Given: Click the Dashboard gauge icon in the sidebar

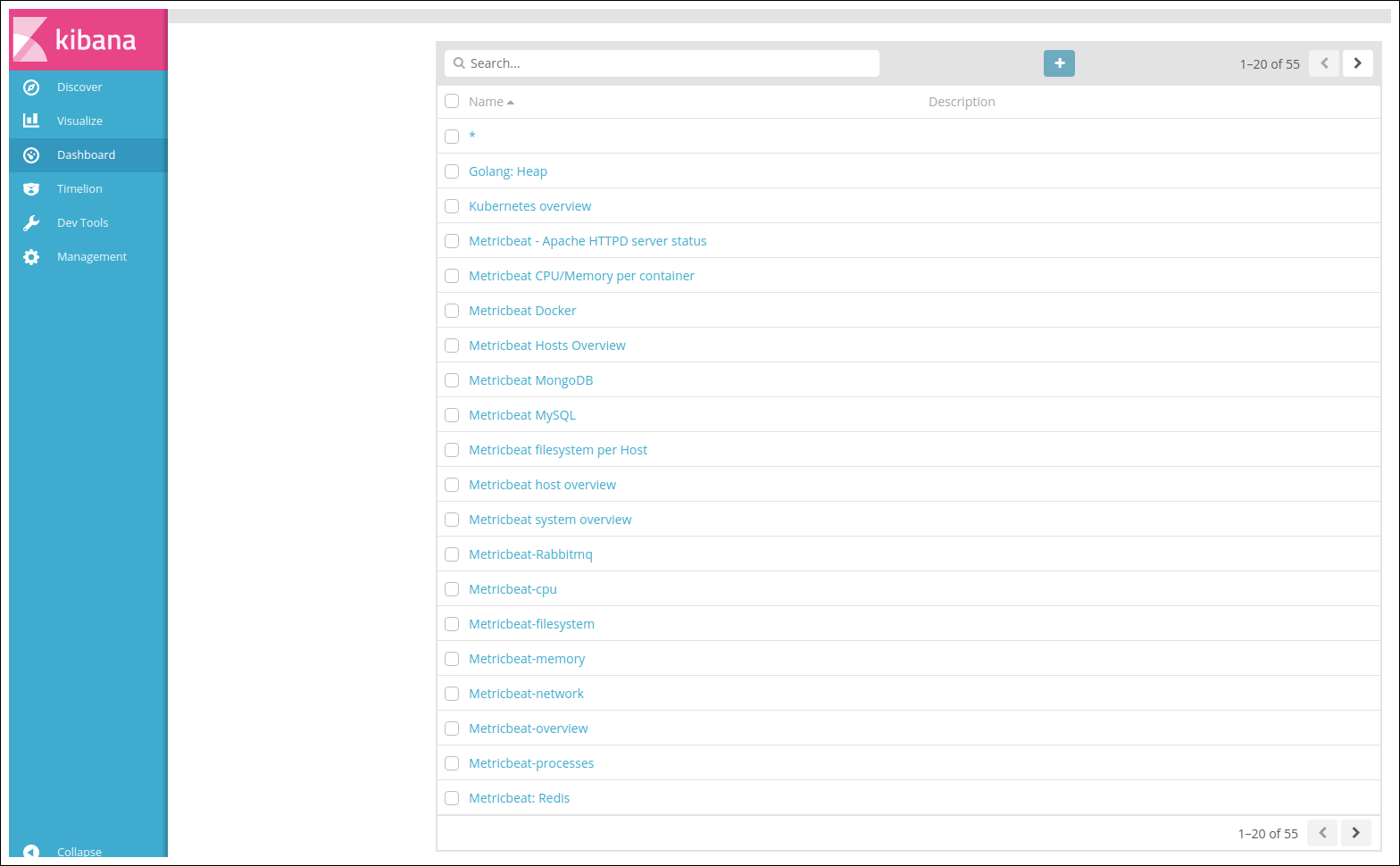Looking at the screenshot, I should (x=31, y=154).
